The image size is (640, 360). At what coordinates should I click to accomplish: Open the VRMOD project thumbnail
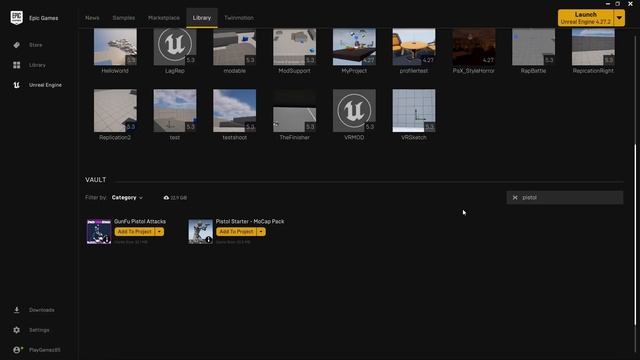click(354, 111)
